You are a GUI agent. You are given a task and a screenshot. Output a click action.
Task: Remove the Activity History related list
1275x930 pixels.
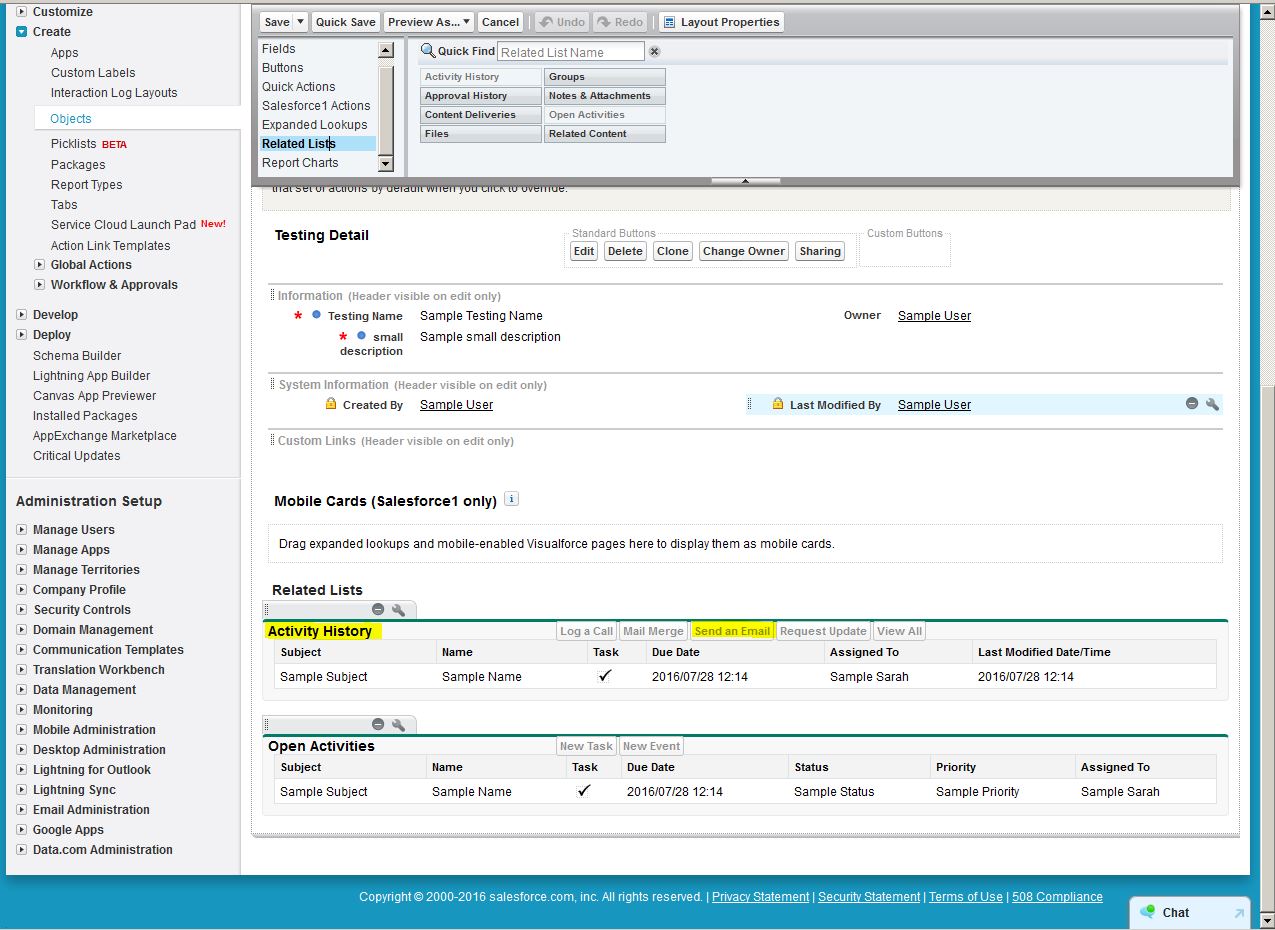(378, 610)
